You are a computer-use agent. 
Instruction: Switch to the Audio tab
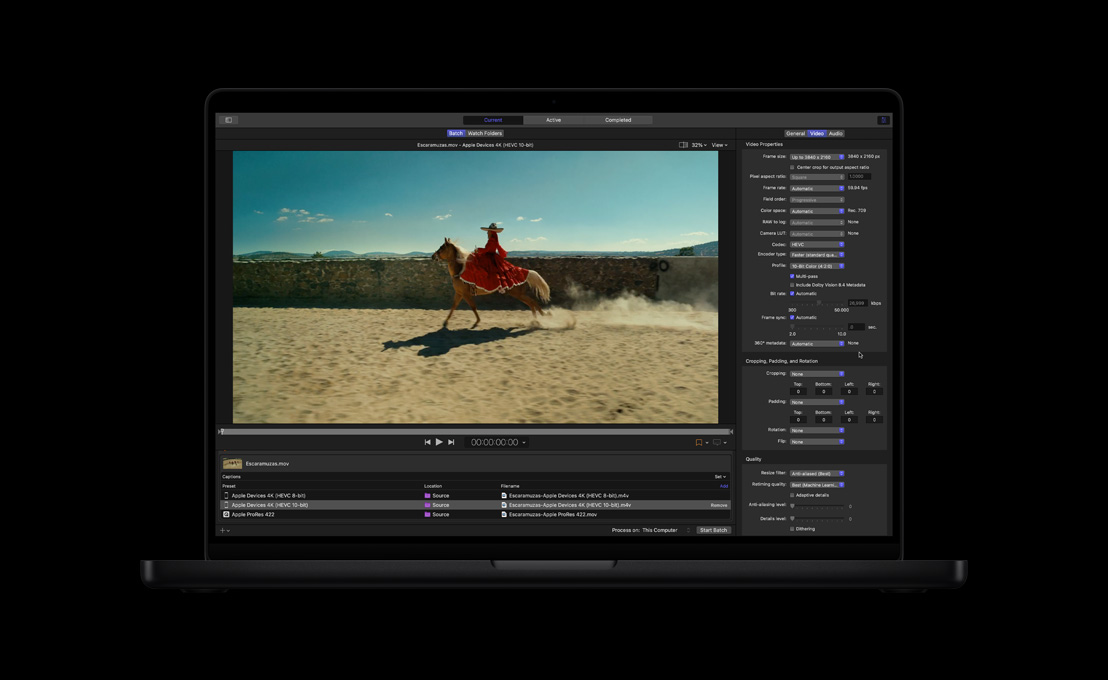click(x=835, y=133)
